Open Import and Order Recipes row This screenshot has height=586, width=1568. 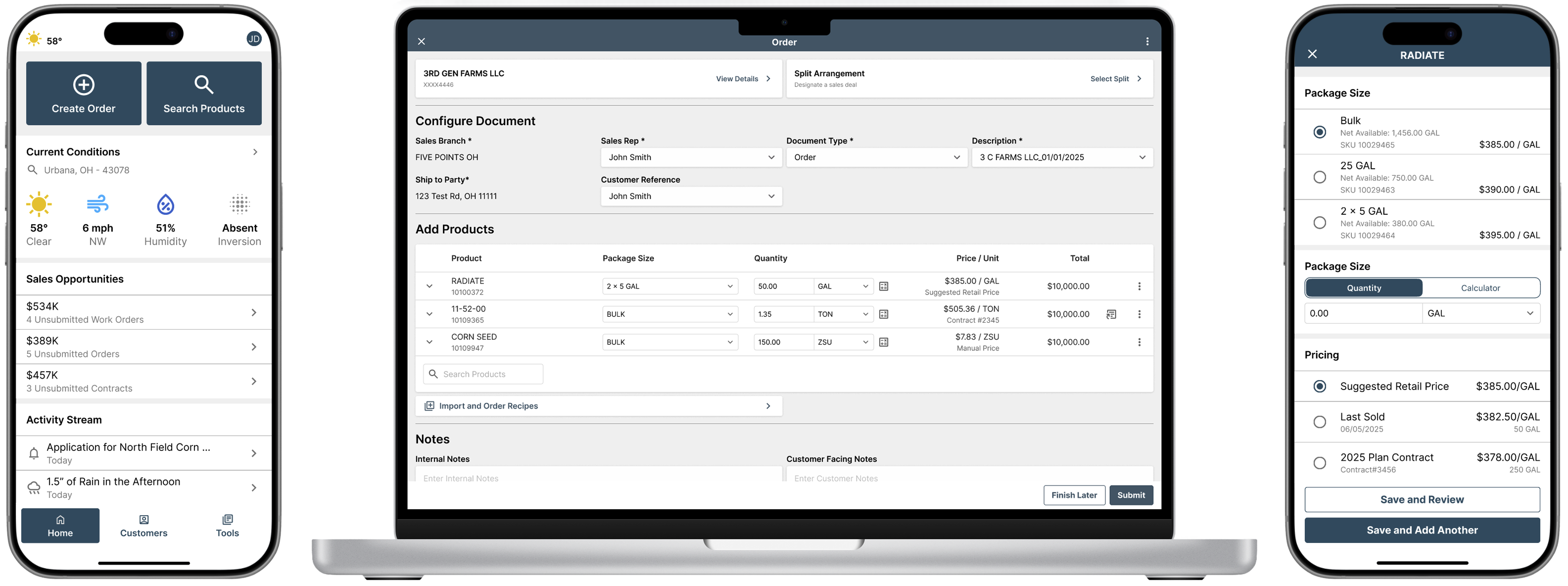[599, 406]
